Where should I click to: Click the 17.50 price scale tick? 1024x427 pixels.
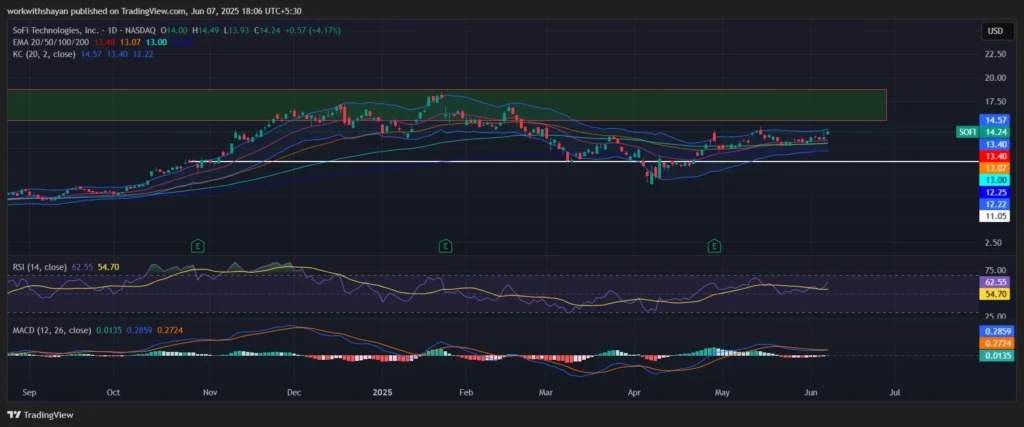pyautogui.click(x=995, y=102)
